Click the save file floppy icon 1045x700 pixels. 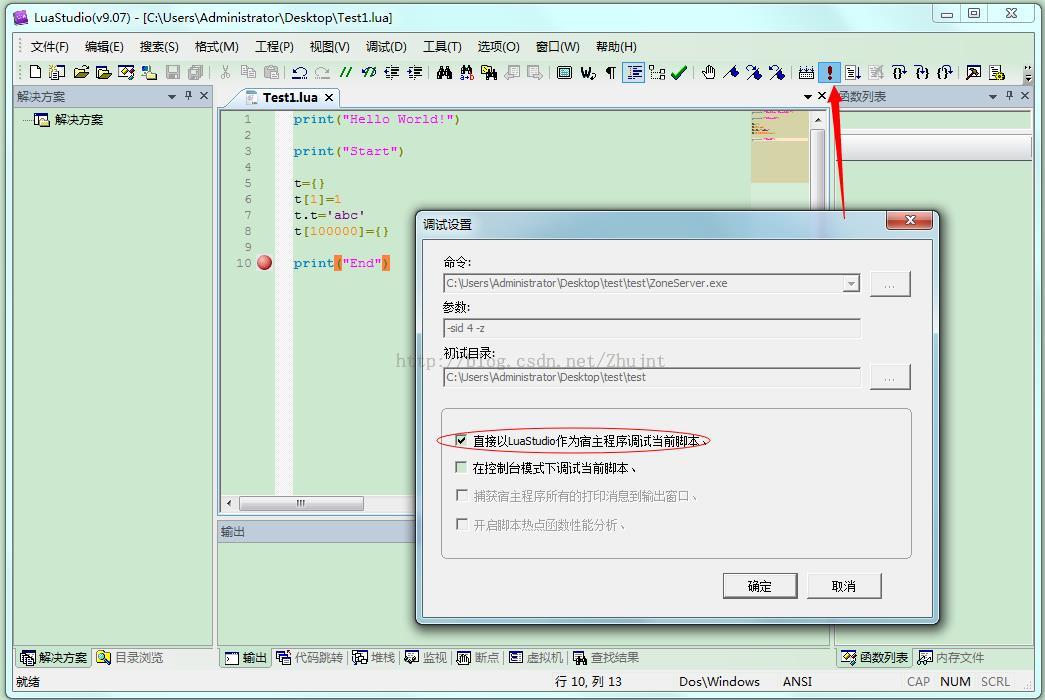pyautogui.click(x=173, y=72)
